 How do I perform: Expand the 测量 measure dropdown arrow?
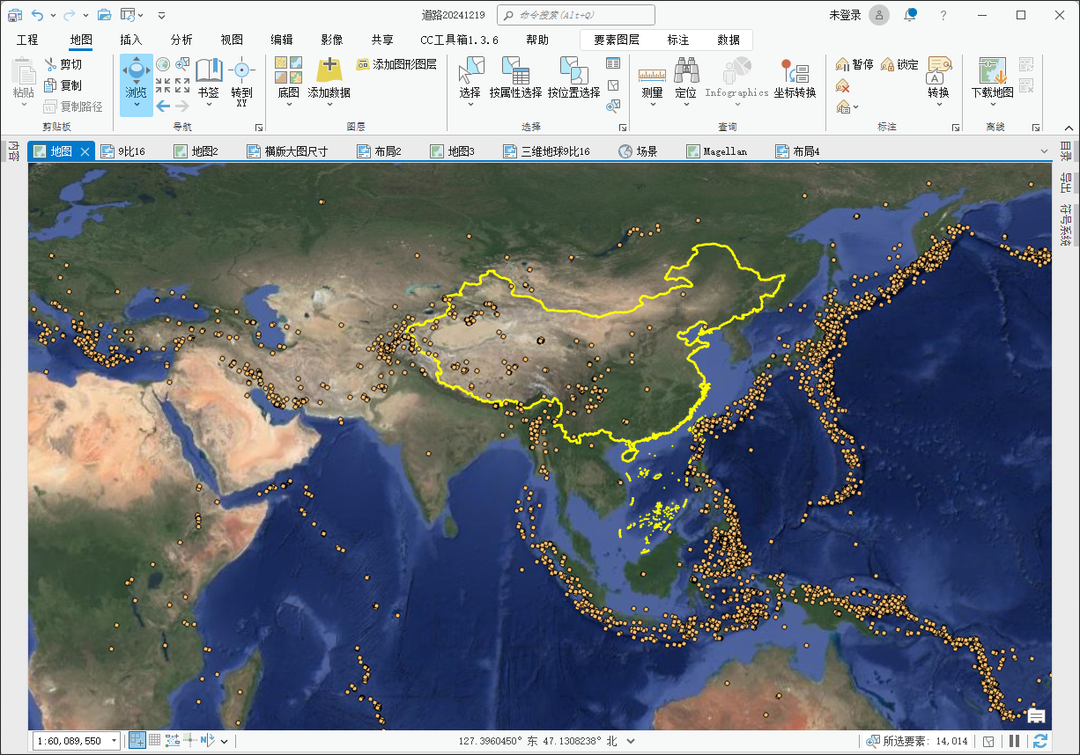point(652,105)
